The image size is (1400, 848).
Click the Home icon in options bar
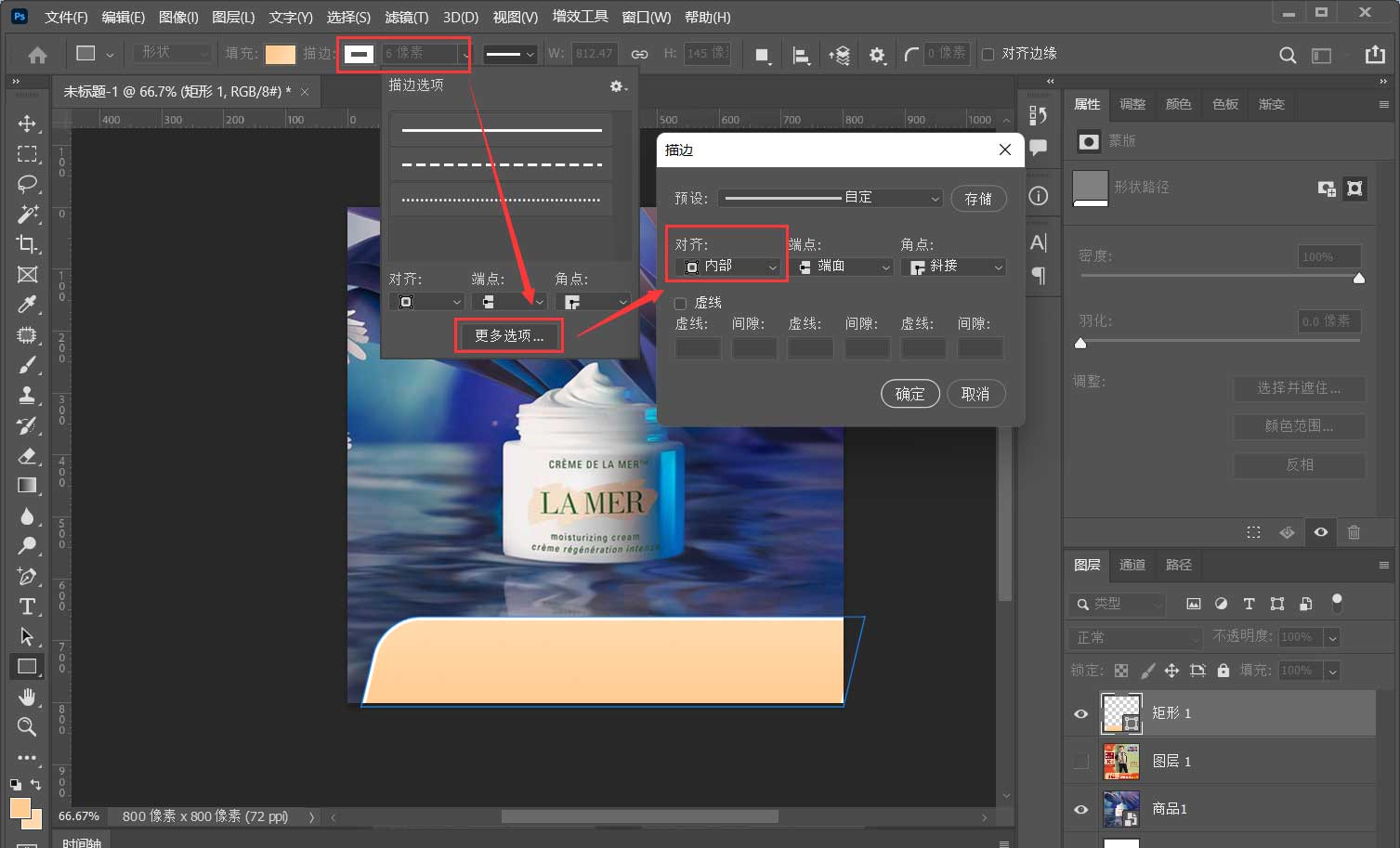pos(37,55)
